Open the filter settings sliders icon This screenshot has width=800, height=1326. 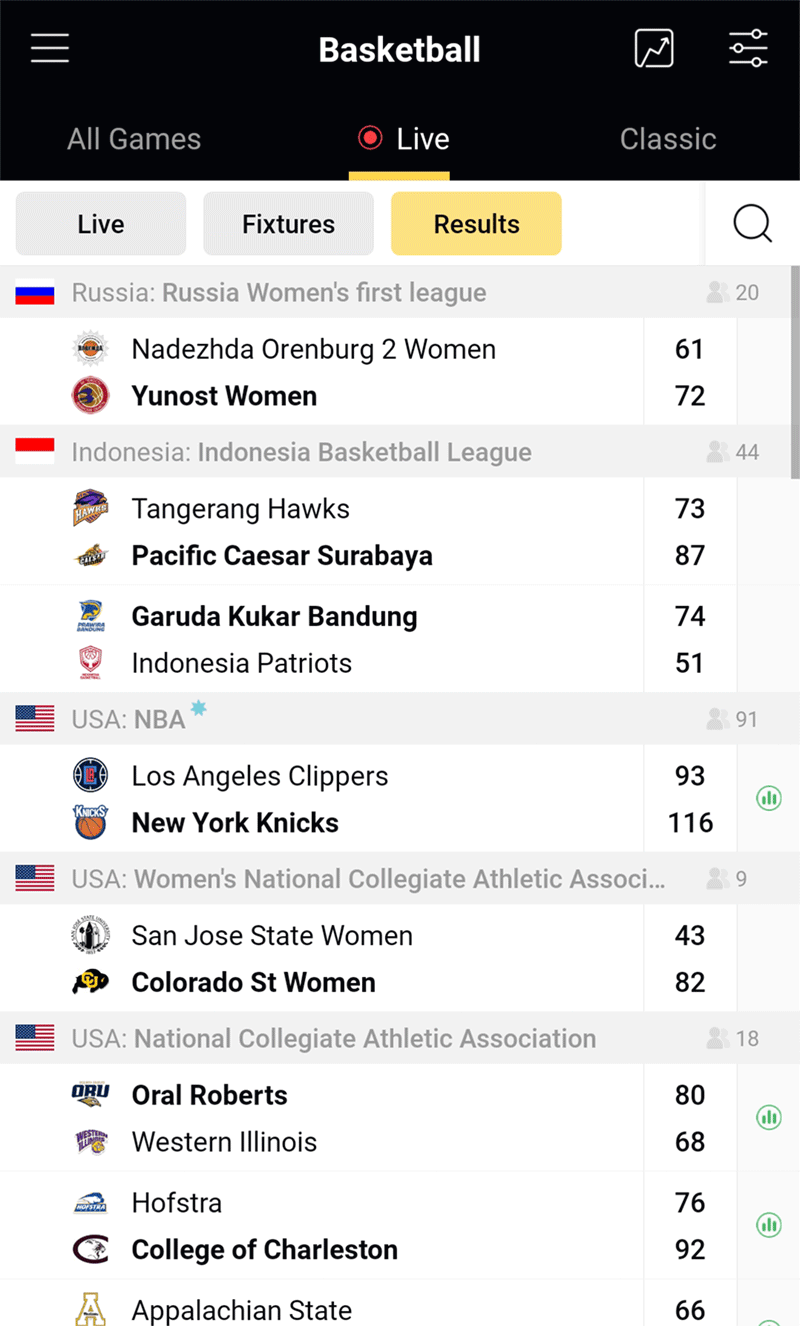point(748,48)
